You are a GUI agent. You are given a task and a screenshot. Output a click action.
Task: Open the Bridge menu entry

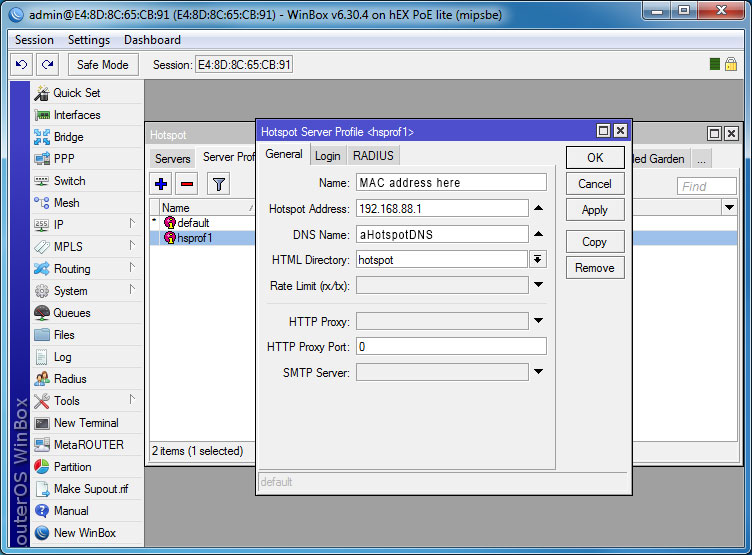click(88, 137)
